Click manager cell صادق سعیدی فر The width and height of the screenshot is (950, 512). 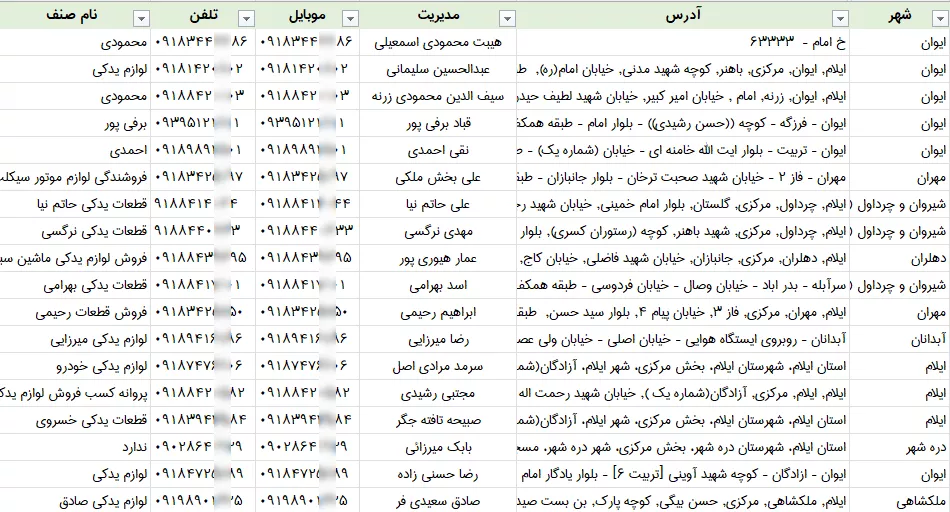click(438, 500)
